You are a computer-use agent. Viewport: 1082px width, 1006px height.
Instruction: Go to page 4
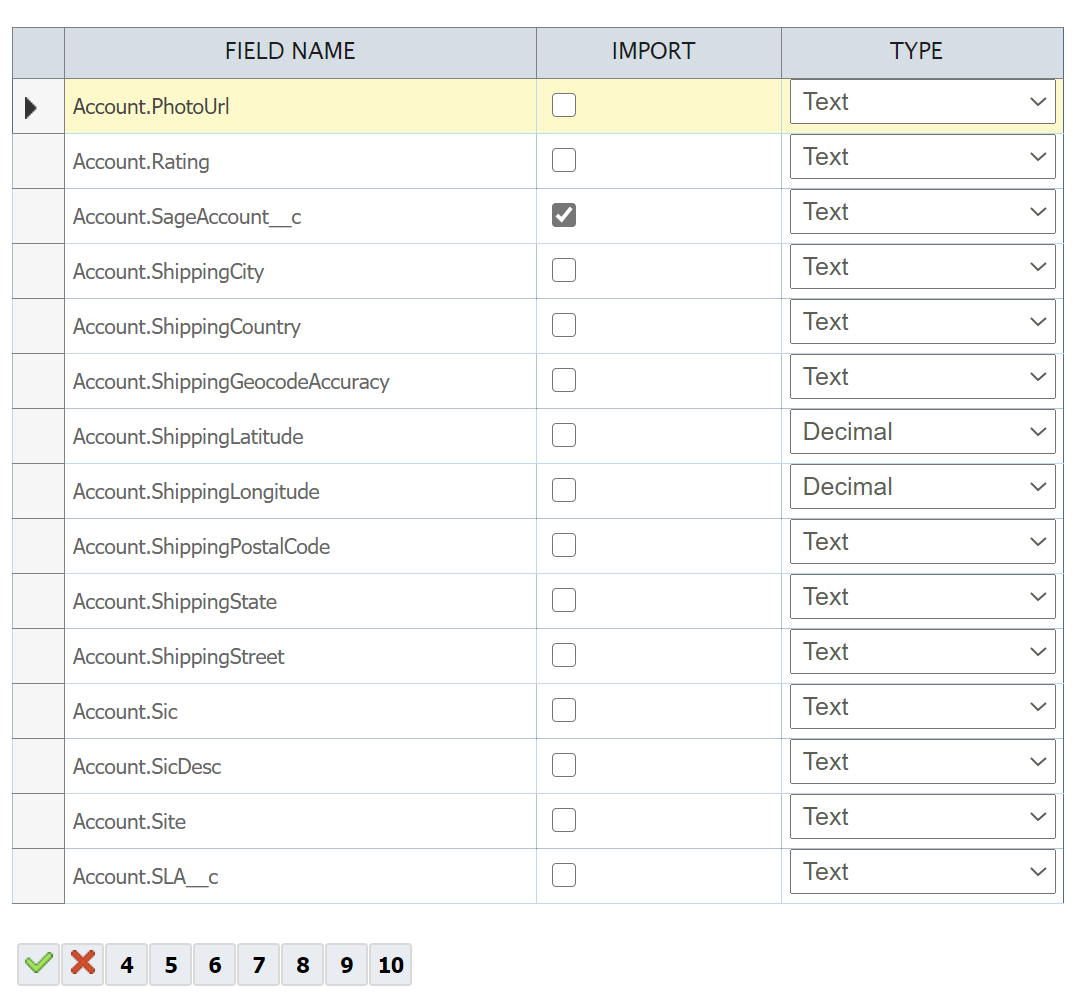127,965
